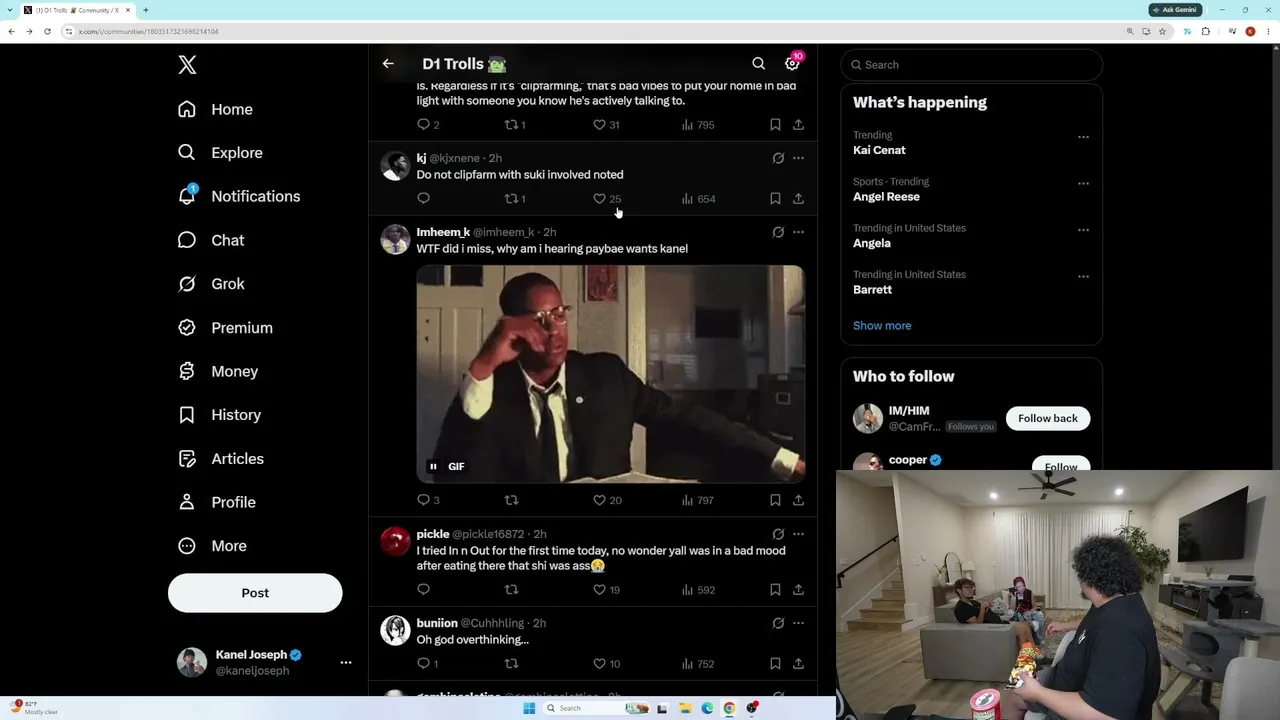Open Chat in the sidebar

click(x=211, y=240)
